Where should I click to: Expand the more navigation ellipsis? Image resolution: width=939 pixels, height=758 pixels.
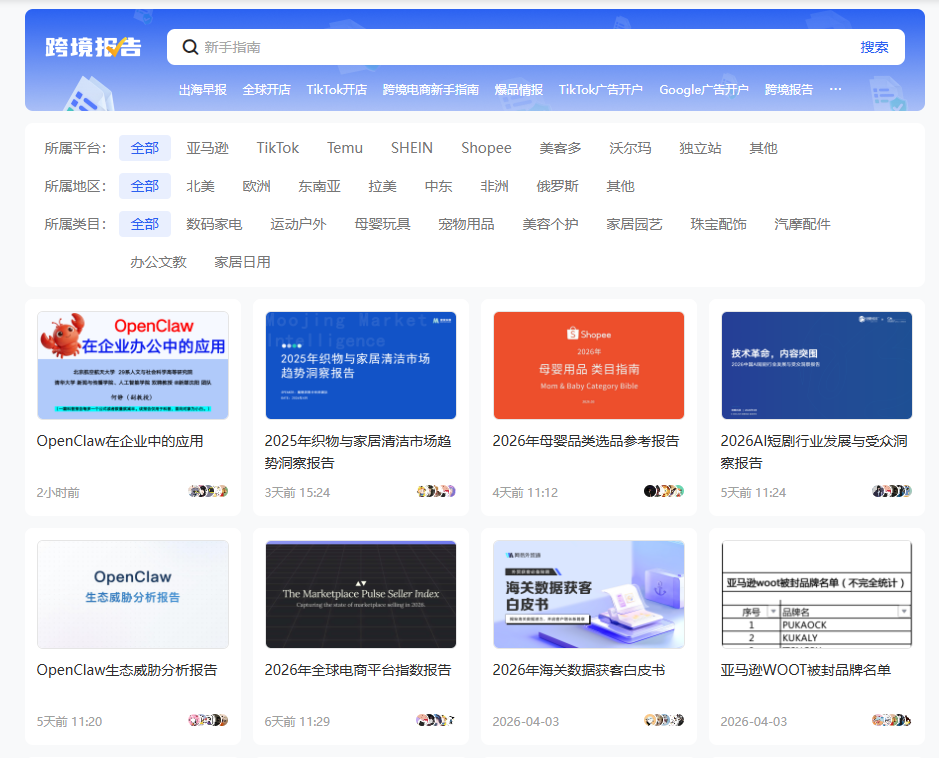835,89
